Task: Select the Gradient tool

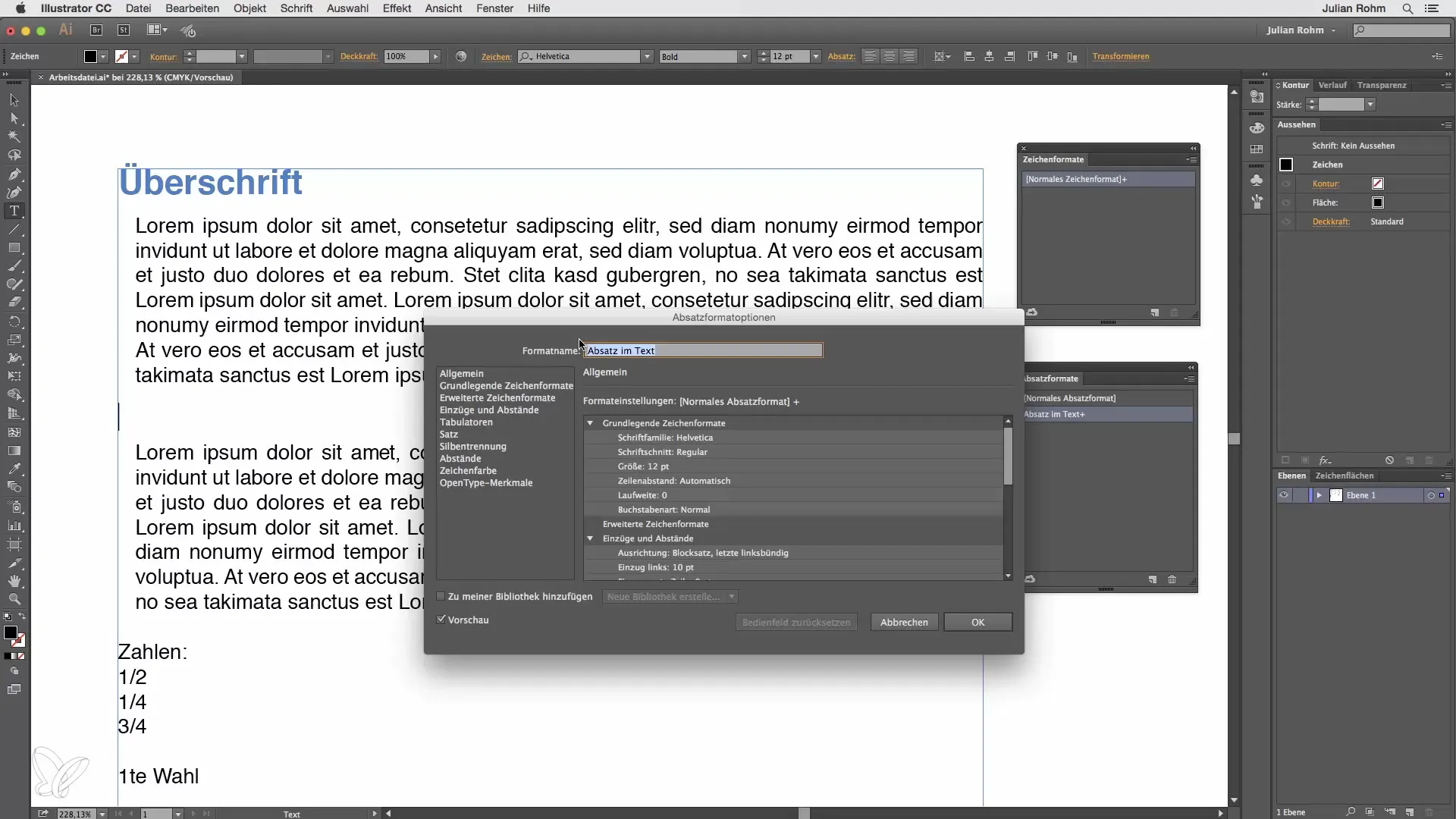Action: (14, 450)
